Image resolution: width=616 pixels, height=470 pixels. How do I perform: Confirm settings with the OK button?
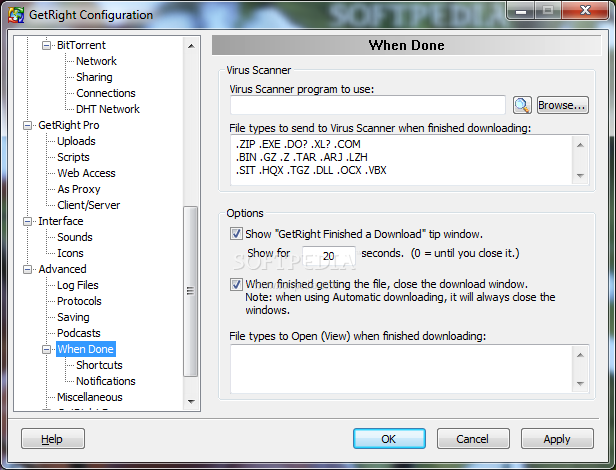(x=389, y=439)
